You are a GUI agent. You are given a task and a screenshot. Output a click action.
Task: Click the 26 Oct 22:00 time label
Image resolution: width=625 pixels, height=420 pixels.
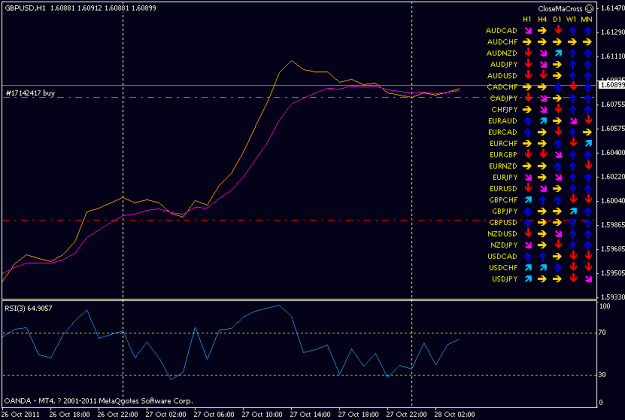click(118, 414)
